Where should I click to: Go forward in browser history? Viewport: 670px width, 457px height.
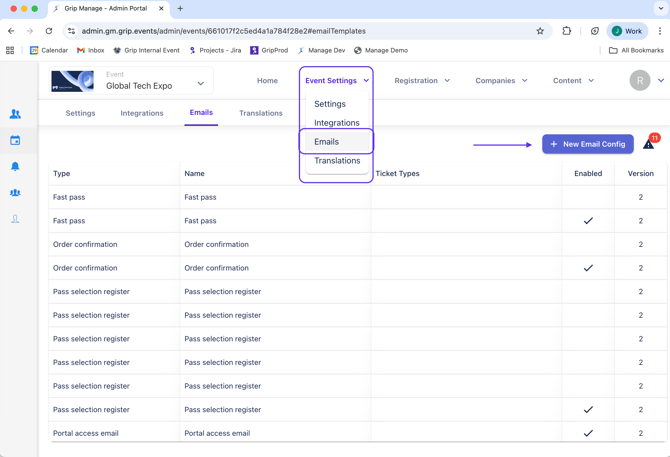30,31
